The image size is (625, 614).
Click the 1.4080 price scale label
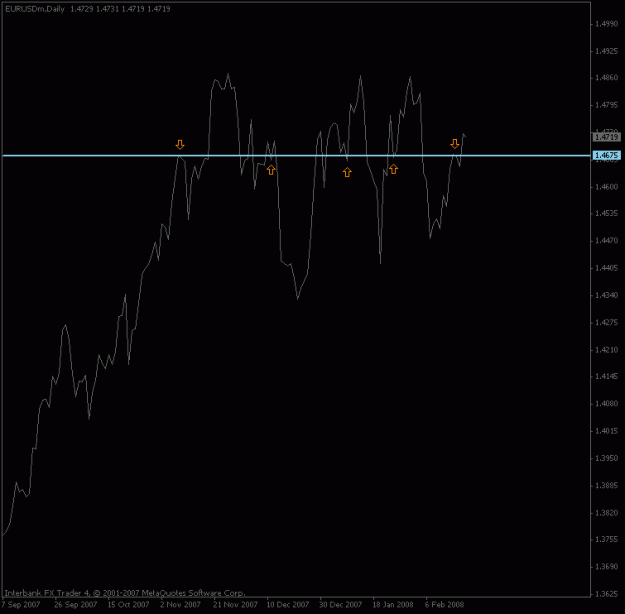coord(606,403)
